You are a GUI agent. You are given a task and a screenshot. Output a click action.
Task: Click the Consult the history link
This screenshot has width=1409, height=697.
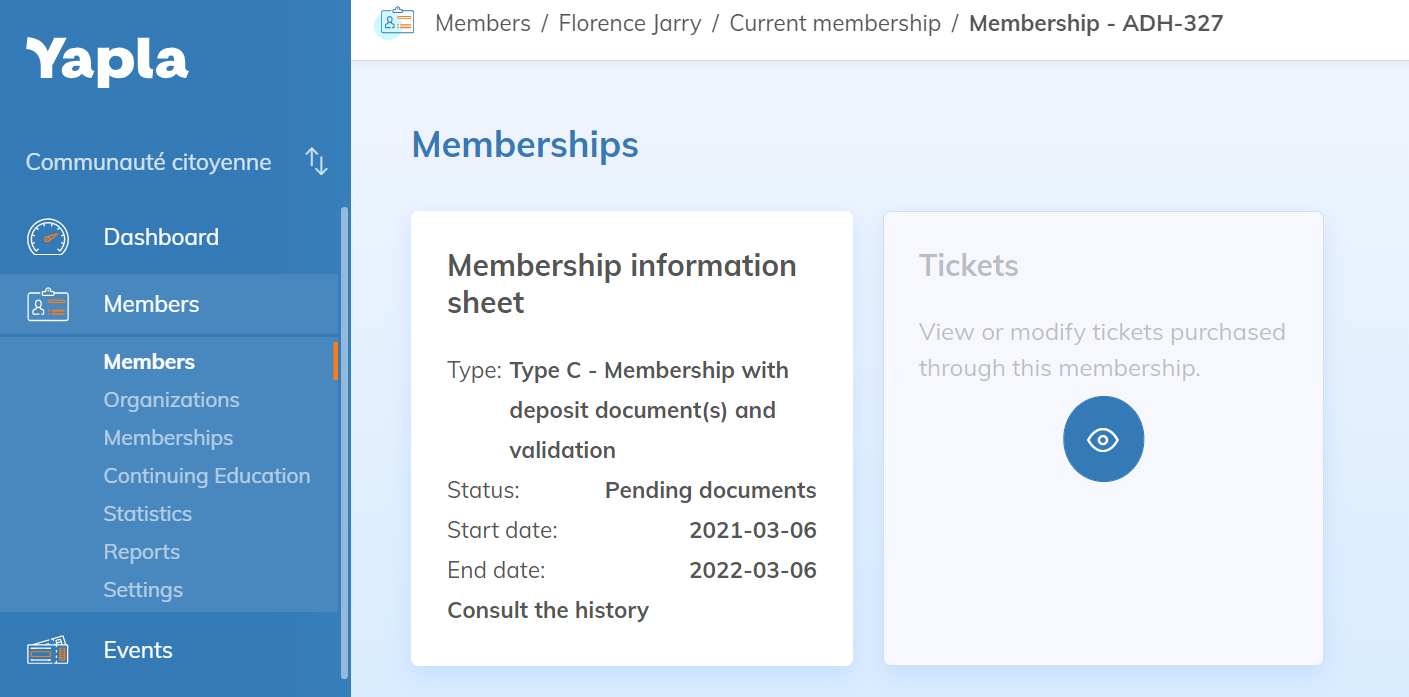coord(548,610)
